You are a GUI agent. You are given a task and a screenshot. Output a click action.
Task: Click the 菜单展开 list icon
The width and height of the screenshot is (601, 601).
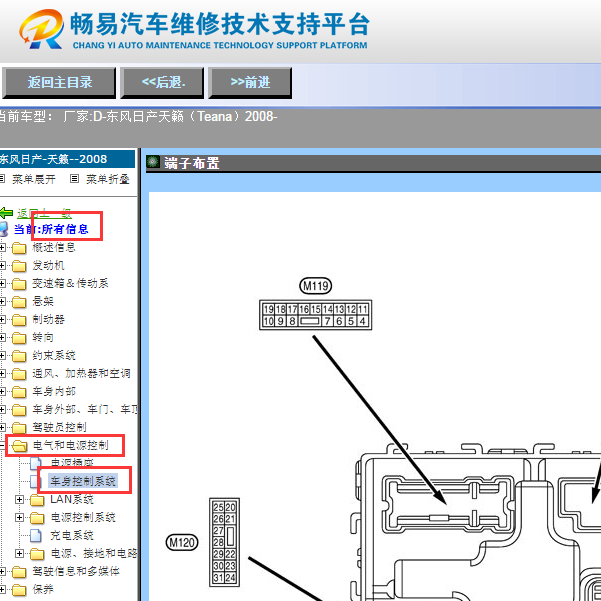pyautogui.click(x=2, y=179)
